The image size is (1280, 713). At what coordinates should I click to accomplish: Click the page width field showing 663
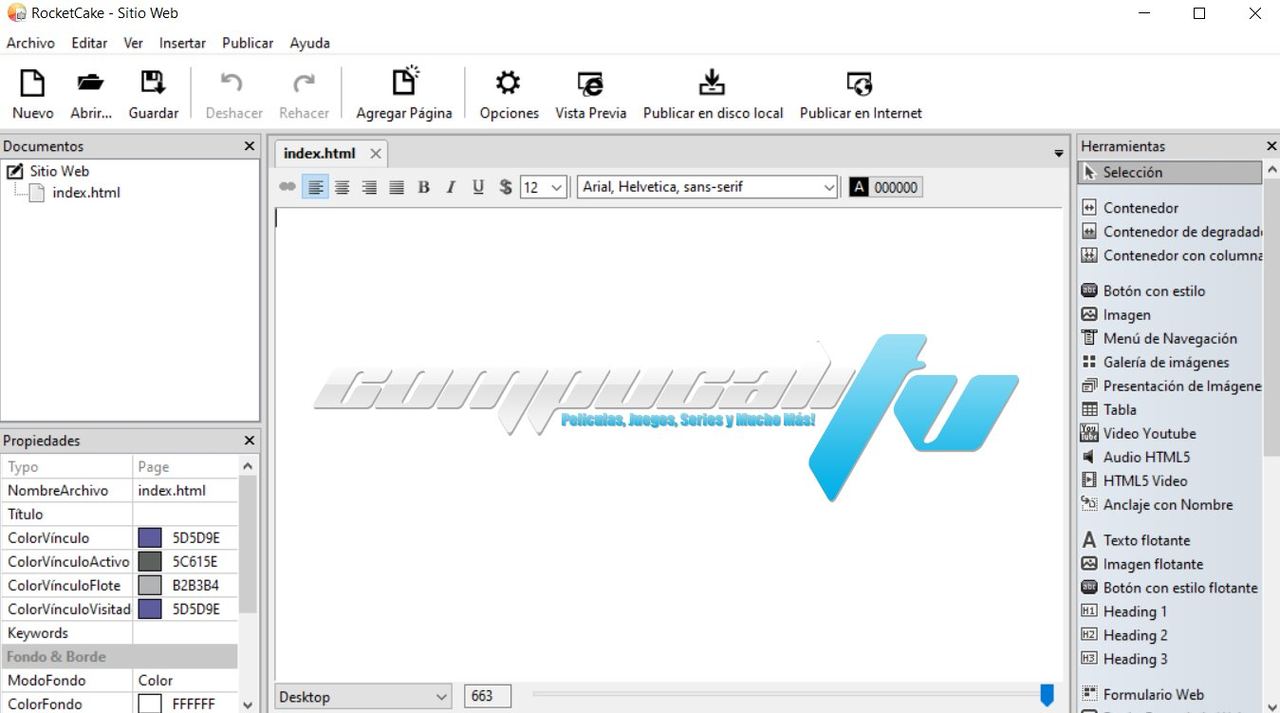coord(488,696)
